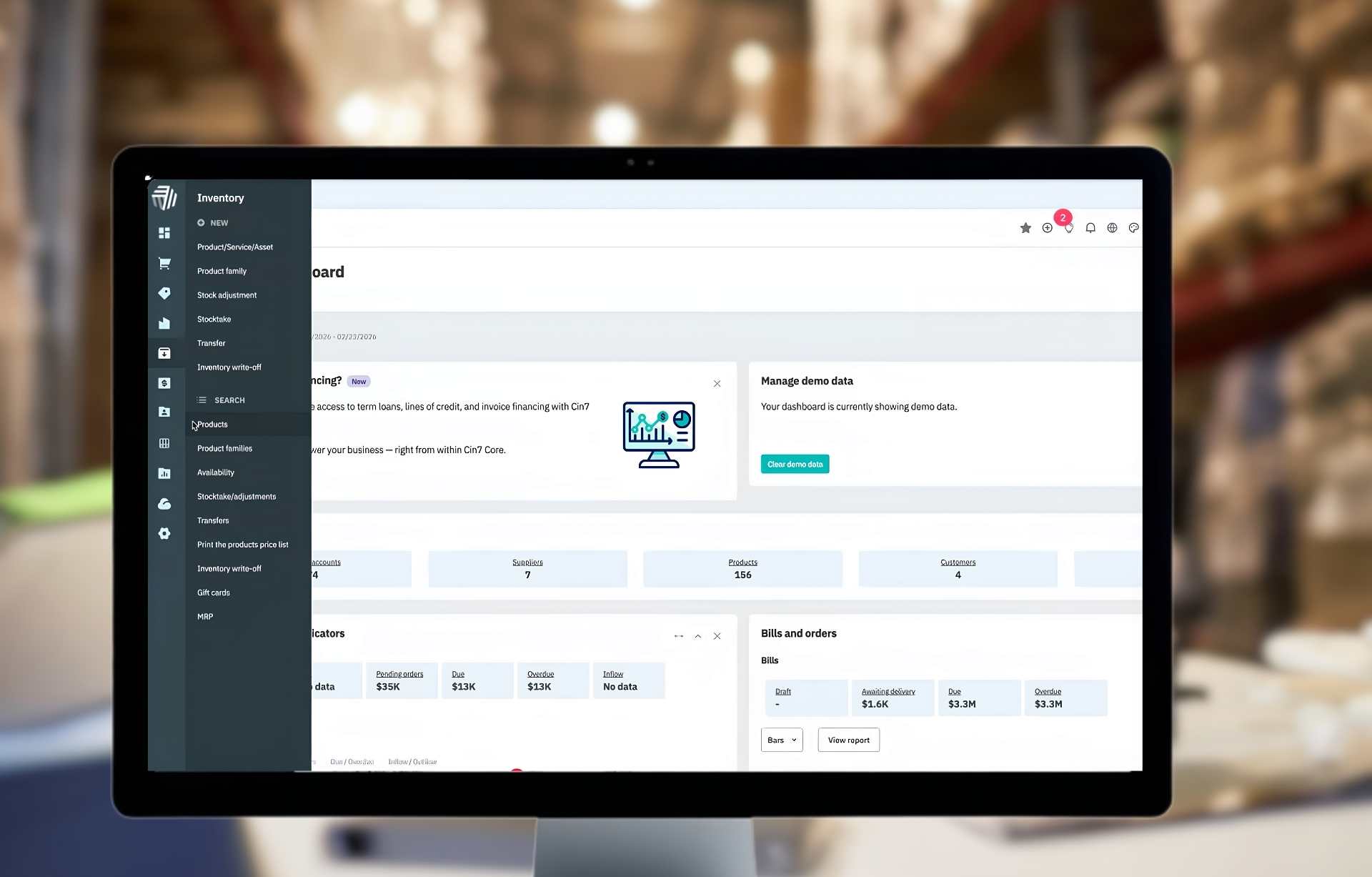Select Print the products price list
The height and width of the screenshot is (877, 1372).
coord(243,545)
